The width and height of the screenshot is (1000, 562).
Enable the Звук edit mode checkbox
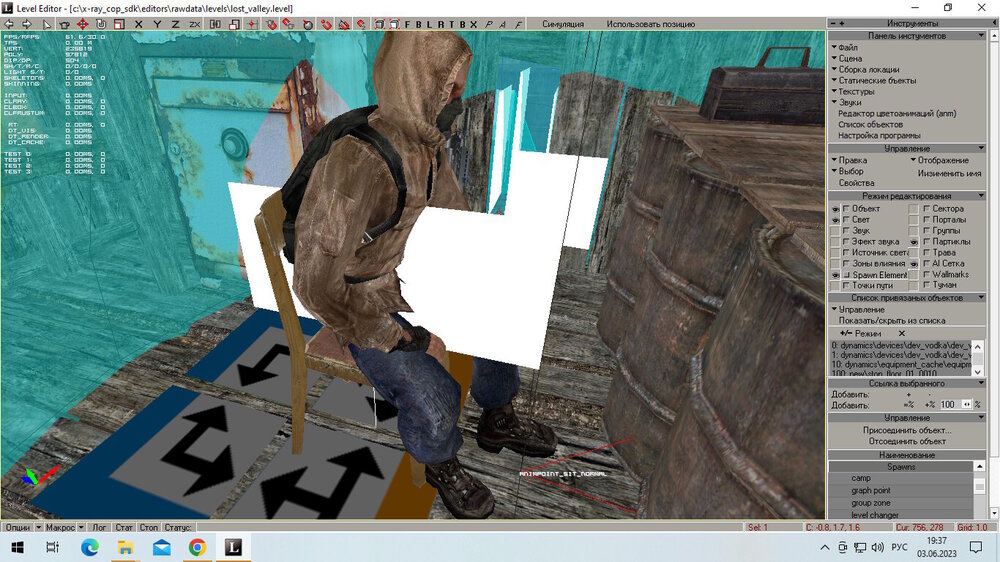coord(846,231)
